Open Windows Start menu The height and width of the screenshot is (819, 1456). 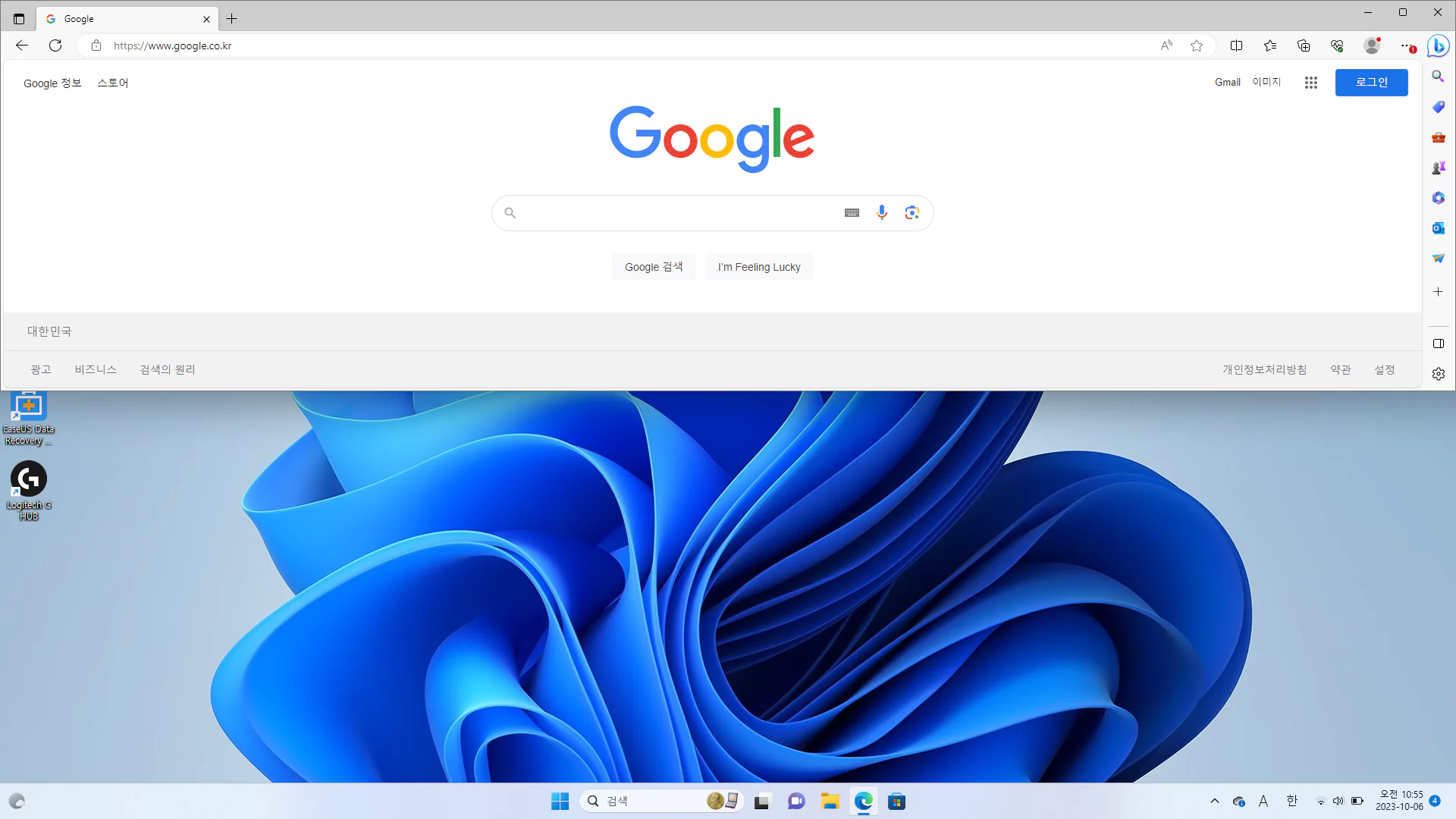point(560,801)
